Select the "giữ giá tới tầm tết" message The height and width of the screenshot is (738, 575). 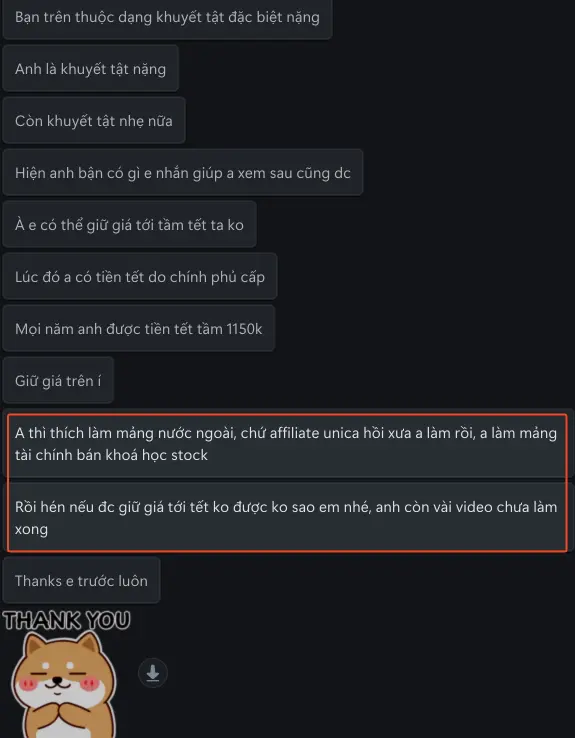pyautogui.click(x=129, y=225)
